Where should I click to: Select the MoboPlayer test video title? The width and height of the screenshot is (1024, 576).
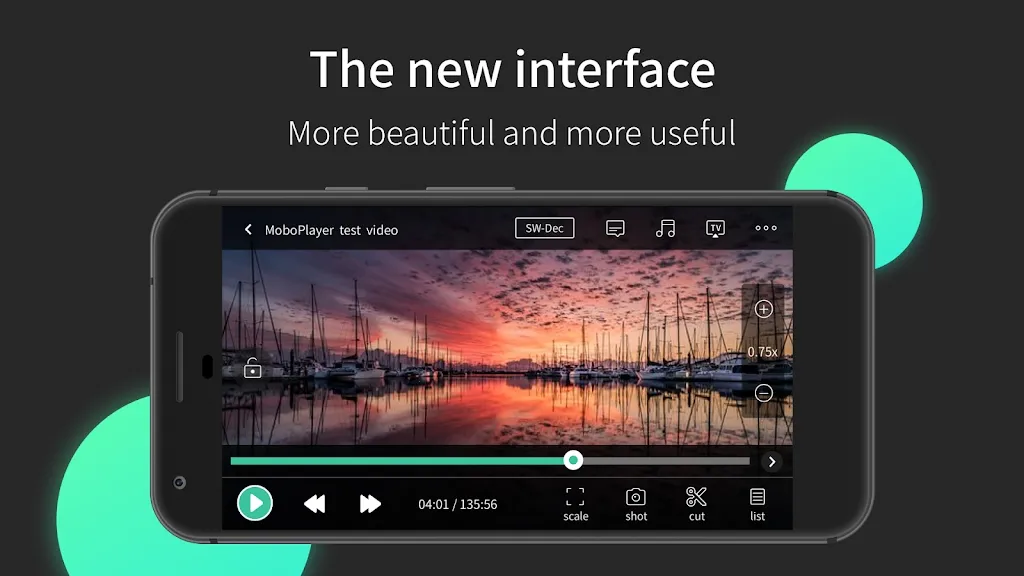point(330,230)
